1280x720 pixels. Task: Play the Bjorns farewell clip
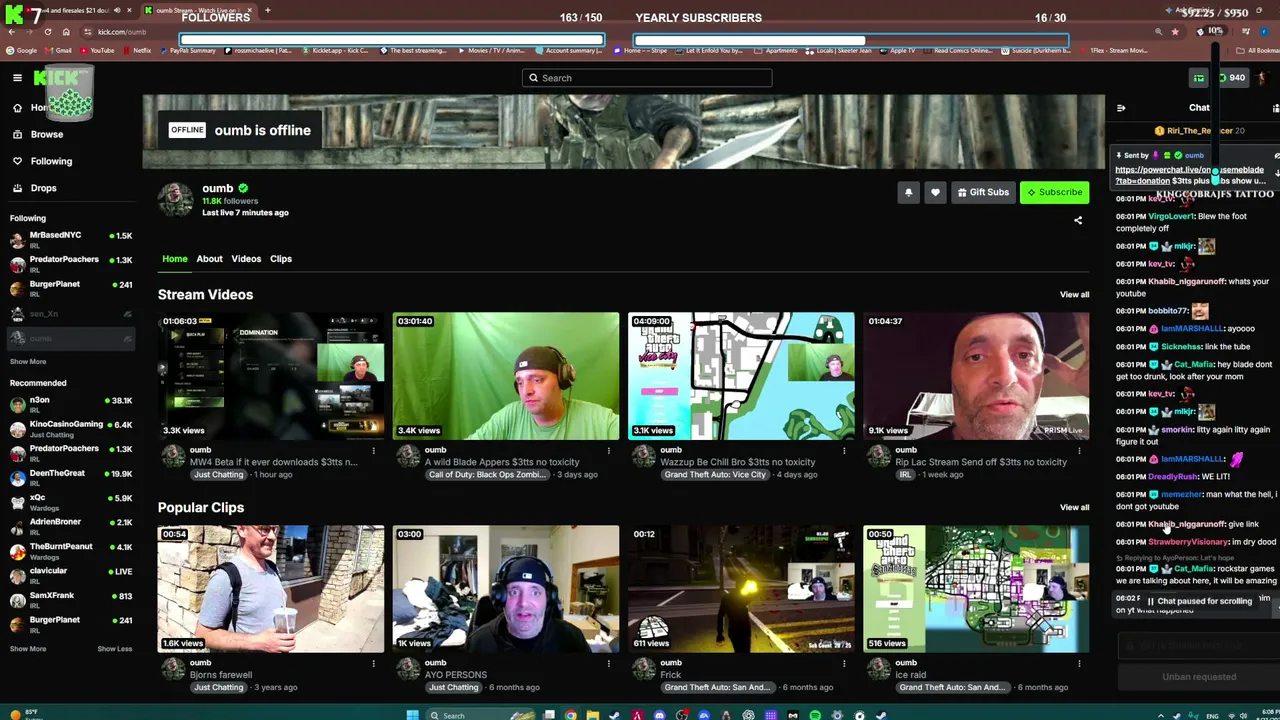click(271, 589)
